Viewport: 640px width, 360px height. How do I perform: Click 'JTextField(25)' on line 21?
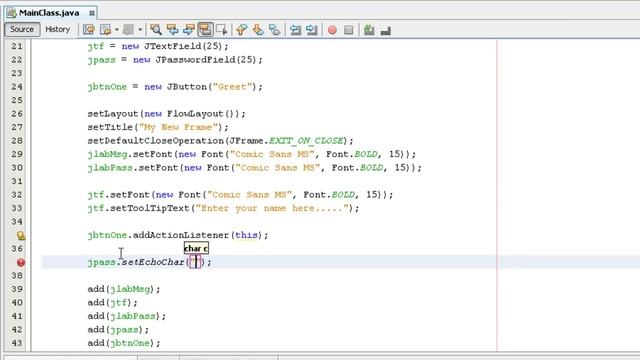pyautogui.click(x=183, y=46)
